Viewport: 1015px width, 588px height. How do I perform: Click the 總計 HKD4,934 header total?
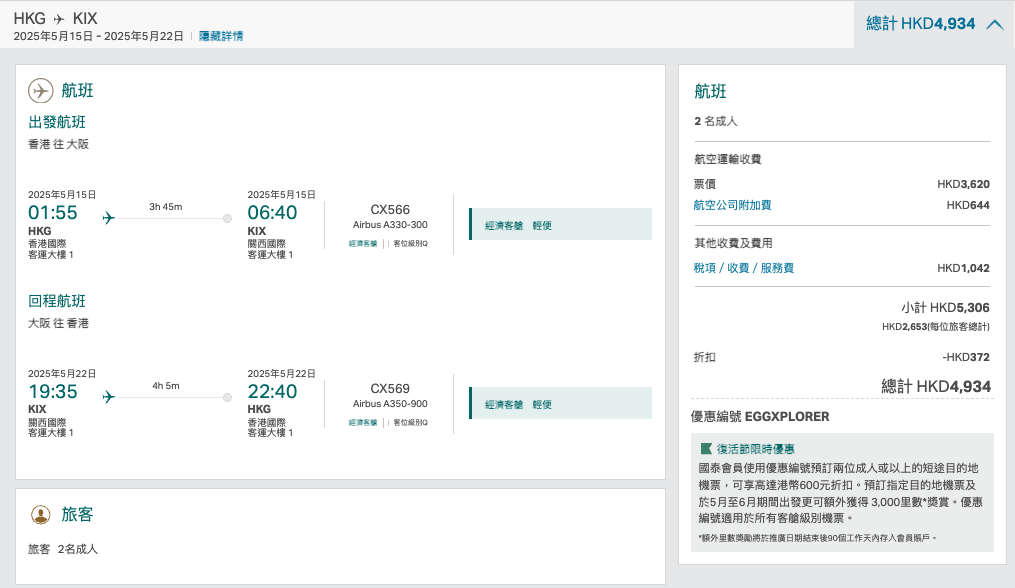click(x=920, y=24)
